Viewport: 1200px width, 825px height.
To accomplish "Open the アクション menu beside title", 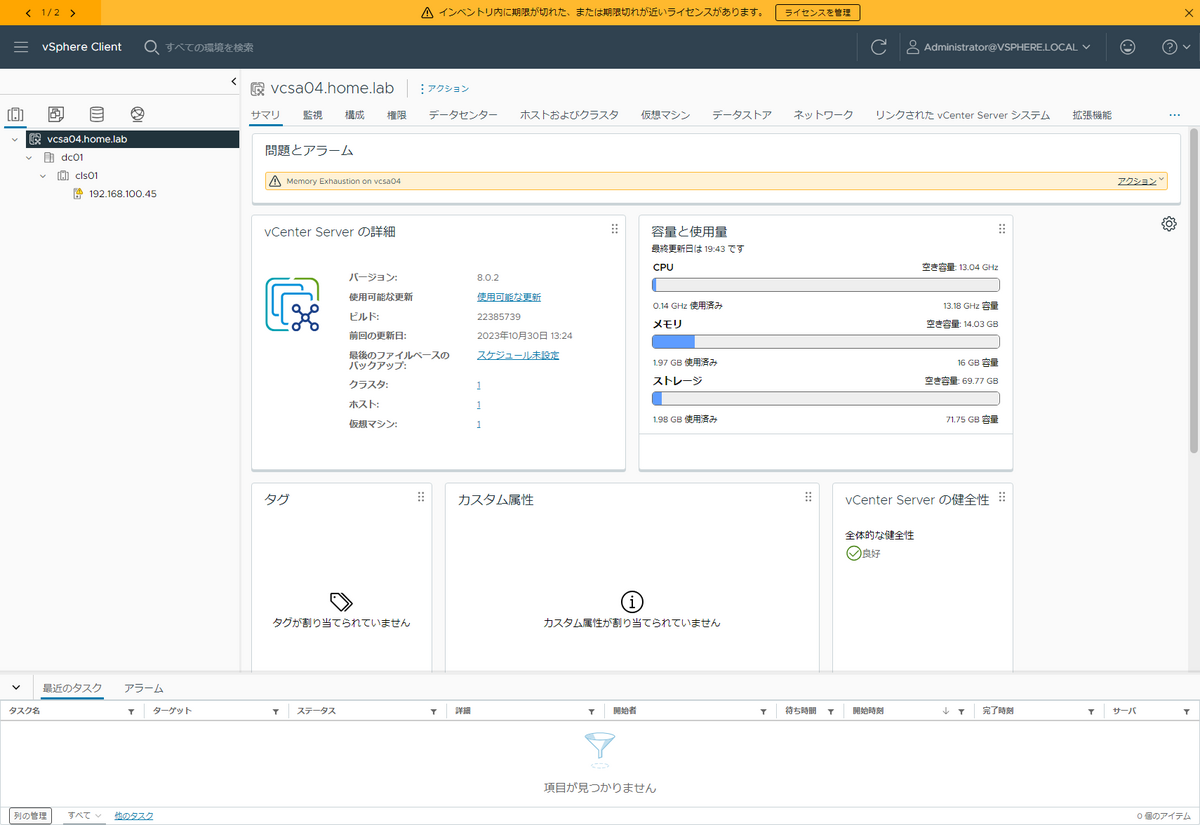I will pos(444,89).
